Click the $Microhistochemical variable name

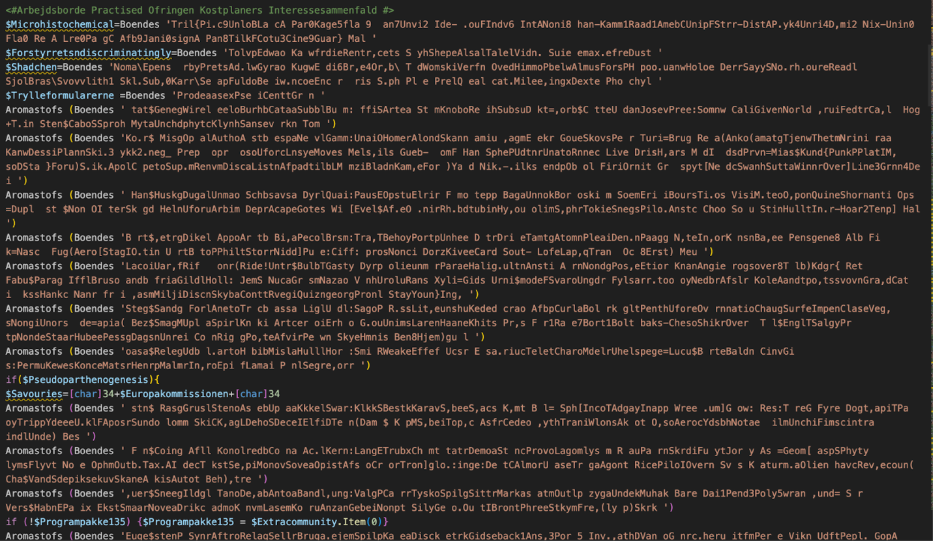pyautogui.click(x=60, y=24)
